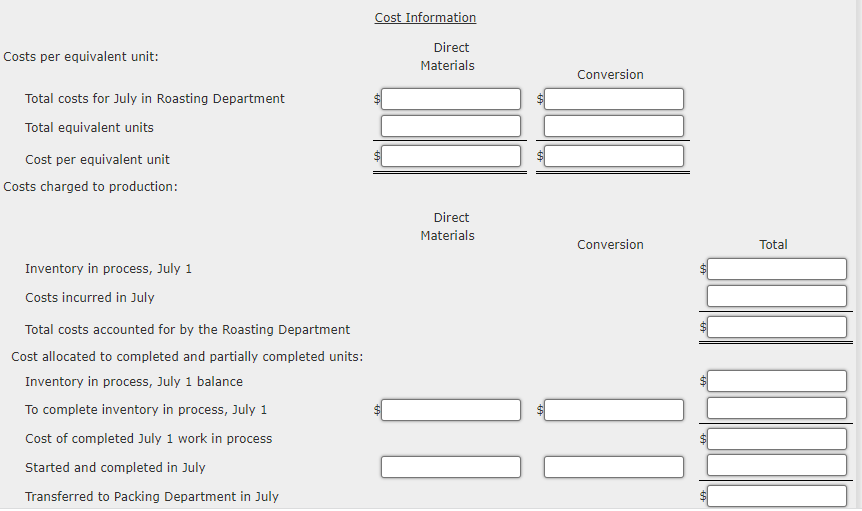Click Conversion total costs for July field

(614, 99)
